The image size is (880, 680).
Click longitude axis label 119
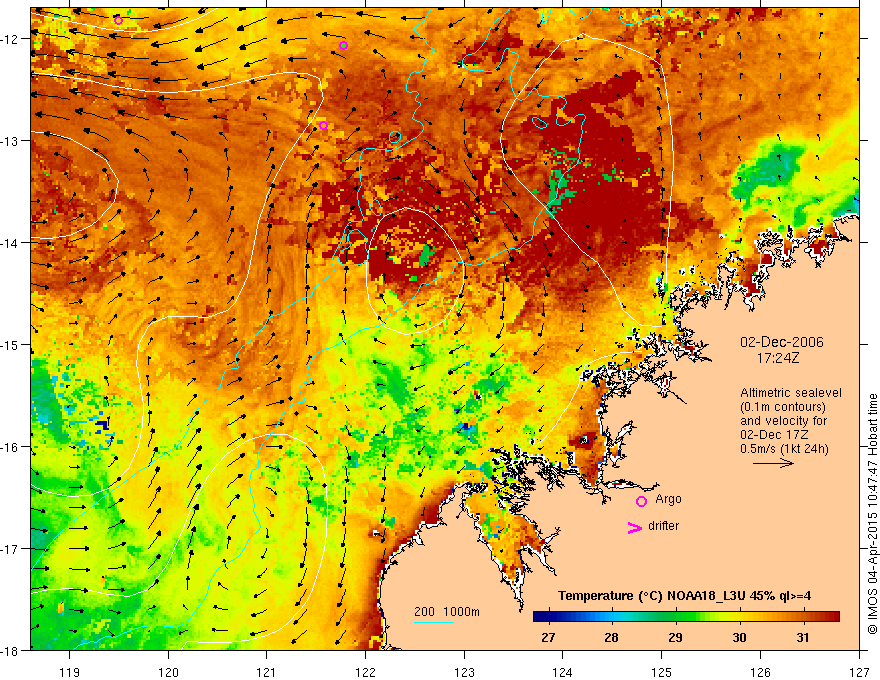pyautogui.click(x=70, y=672)
